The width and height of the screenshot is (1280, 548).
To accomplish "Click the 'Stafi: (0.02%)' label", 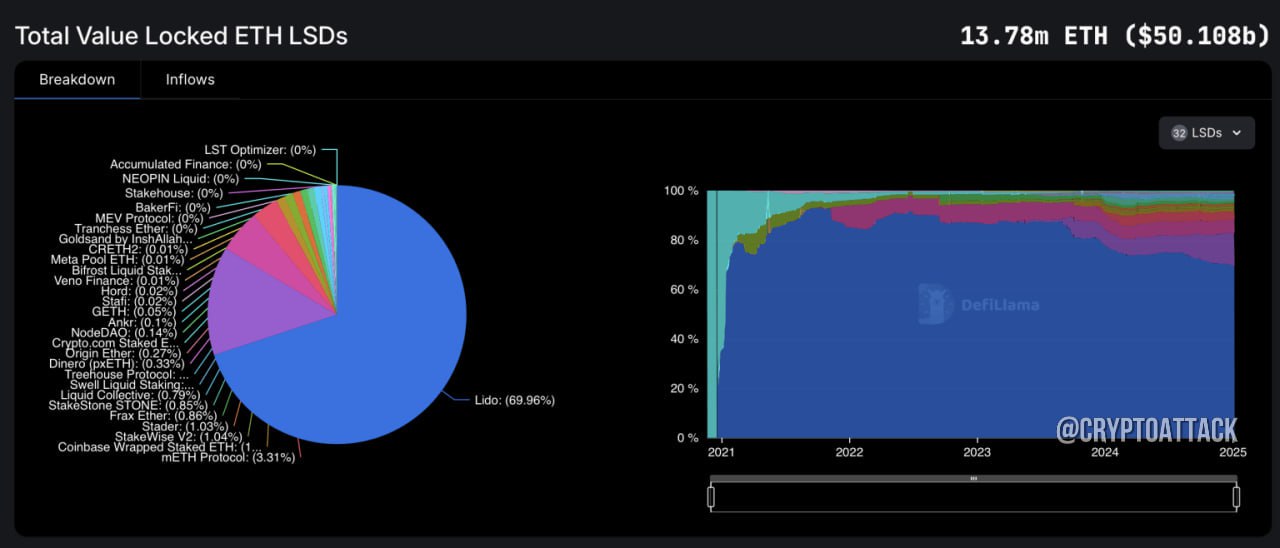I will click(139, 301).
